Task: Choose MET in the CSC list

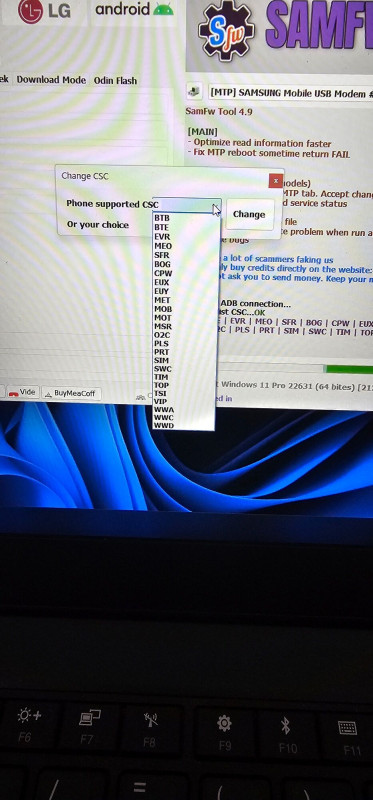Action: [x=162, y=300]
